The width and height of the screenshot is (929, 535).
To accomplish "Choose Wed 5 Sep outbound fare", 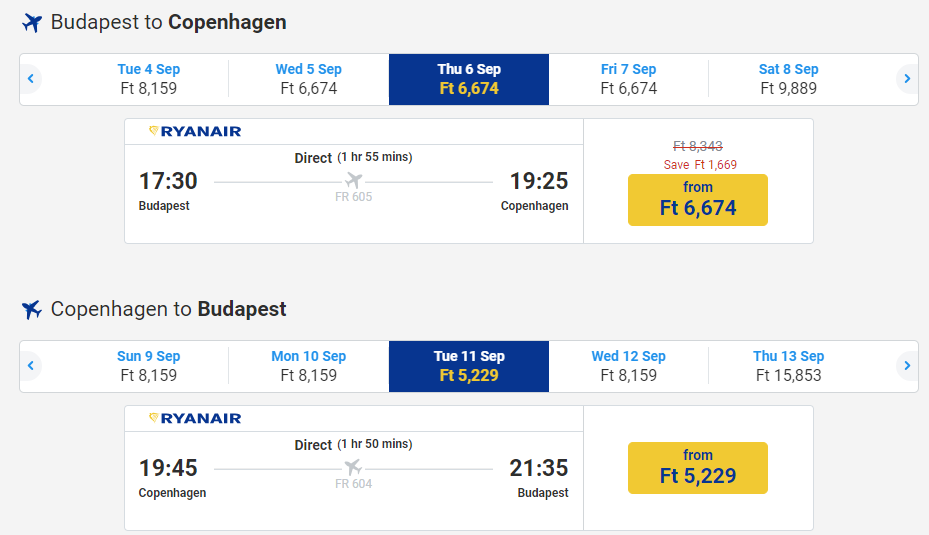I will tap(309, 79).
